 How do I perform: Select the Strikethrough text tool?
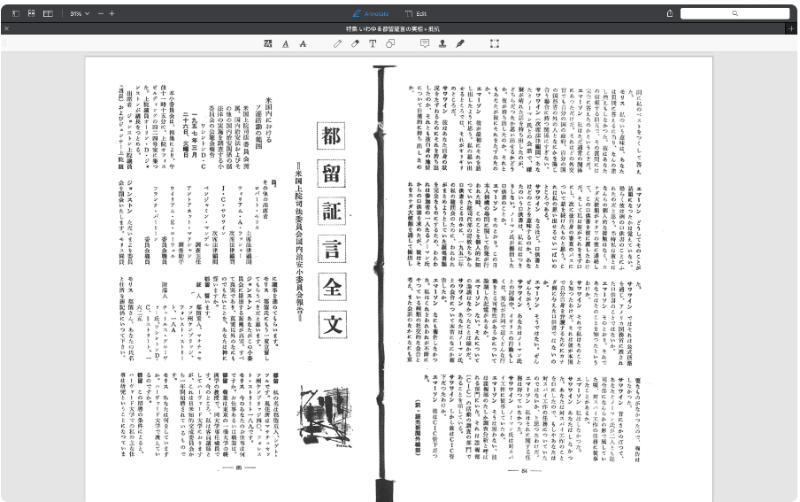(303, 44)
